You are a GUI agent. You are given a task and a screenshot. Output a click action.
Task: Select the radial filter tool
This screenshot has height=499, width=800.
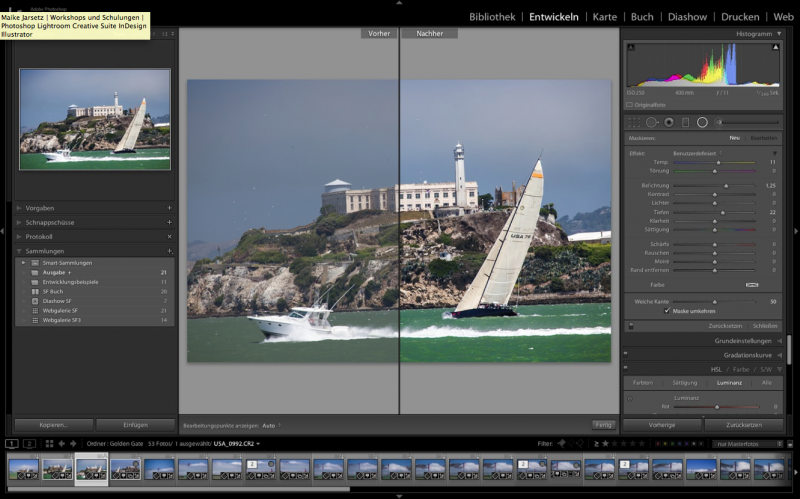[x=702, y=122]
